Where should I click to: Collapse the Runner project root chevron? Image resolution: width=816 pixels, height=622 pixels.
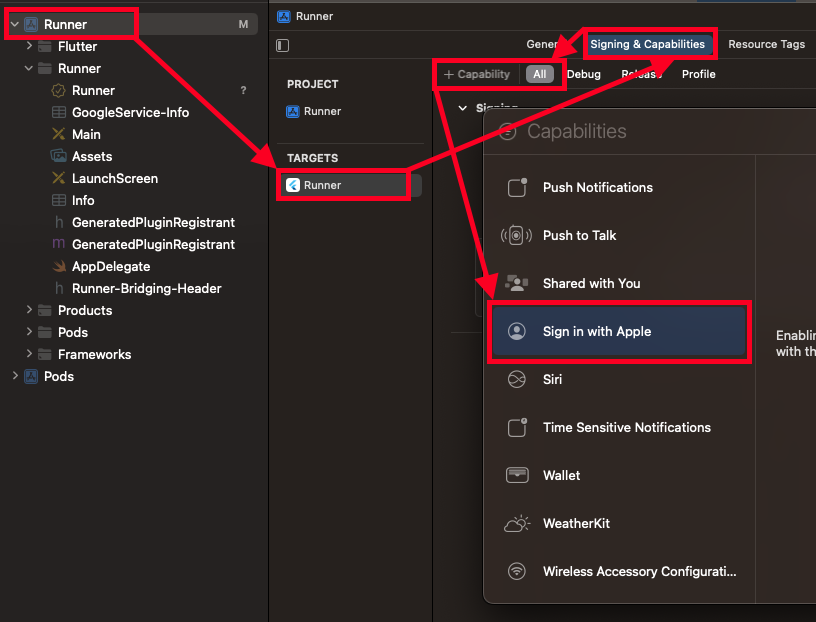[x=15, y=24]
